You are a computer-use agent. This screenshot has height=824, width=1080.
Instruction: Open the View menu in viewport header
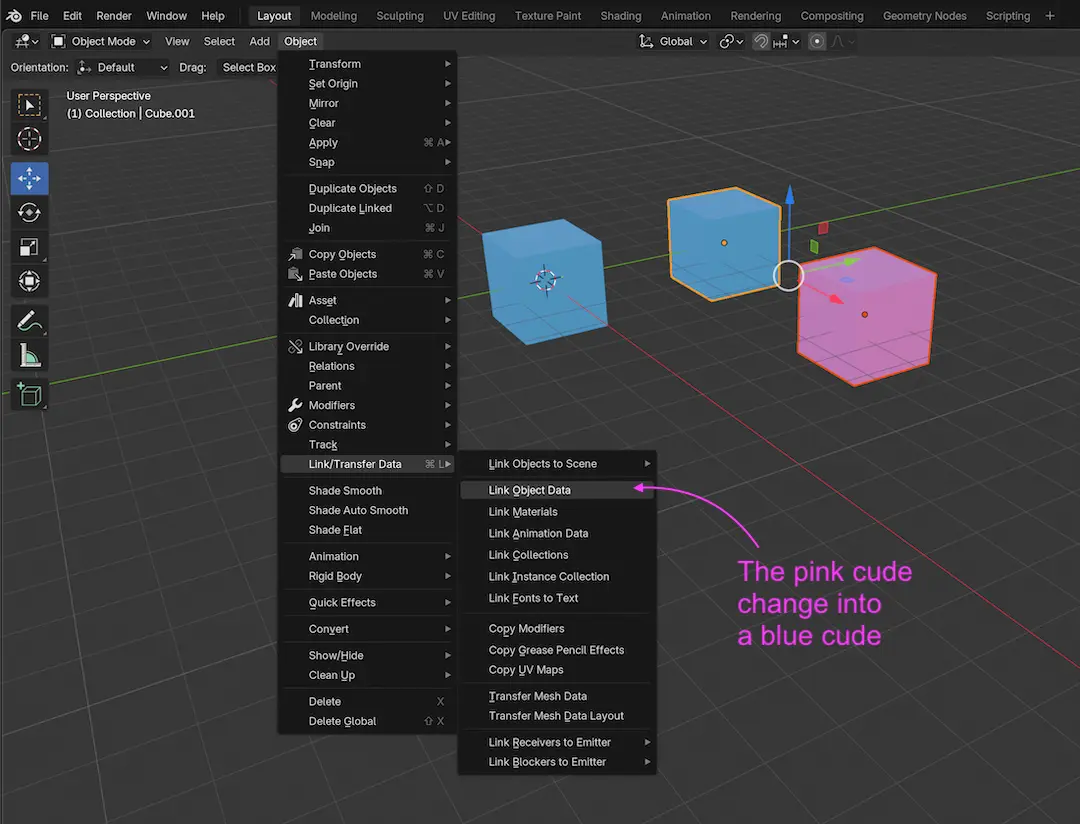click(177, 41)
